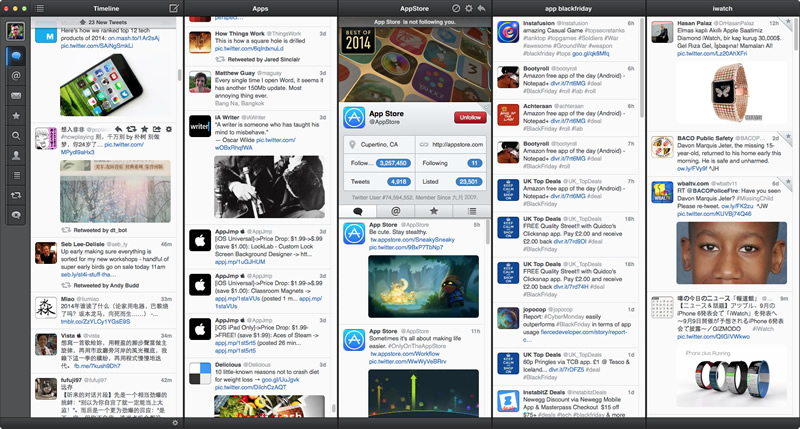800x429 pixels.
Task: Open Mentions via the @ sidebar icon
Action: pyautogui.click(x=16, y=76)
